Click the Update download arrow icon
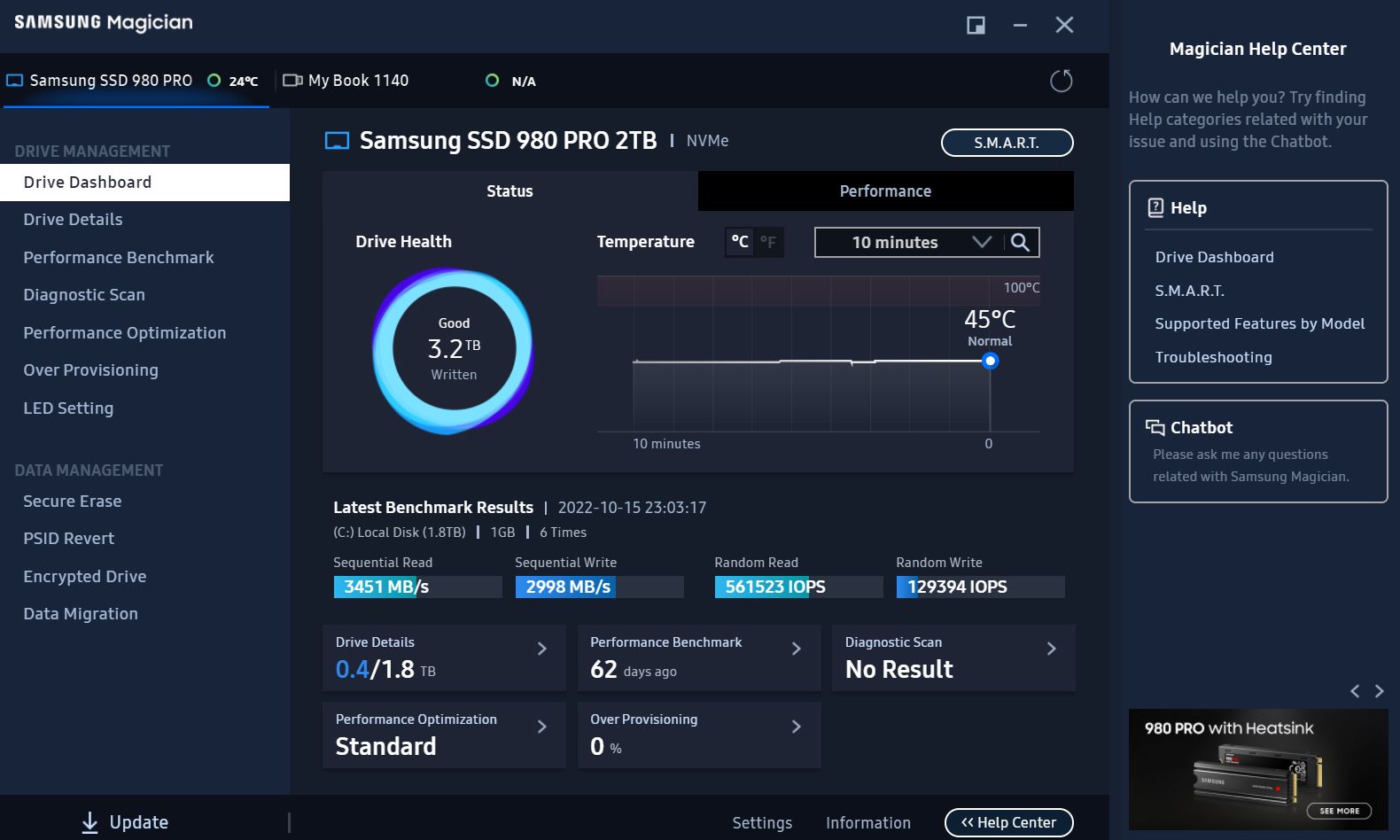 click(x=89, y=822)
